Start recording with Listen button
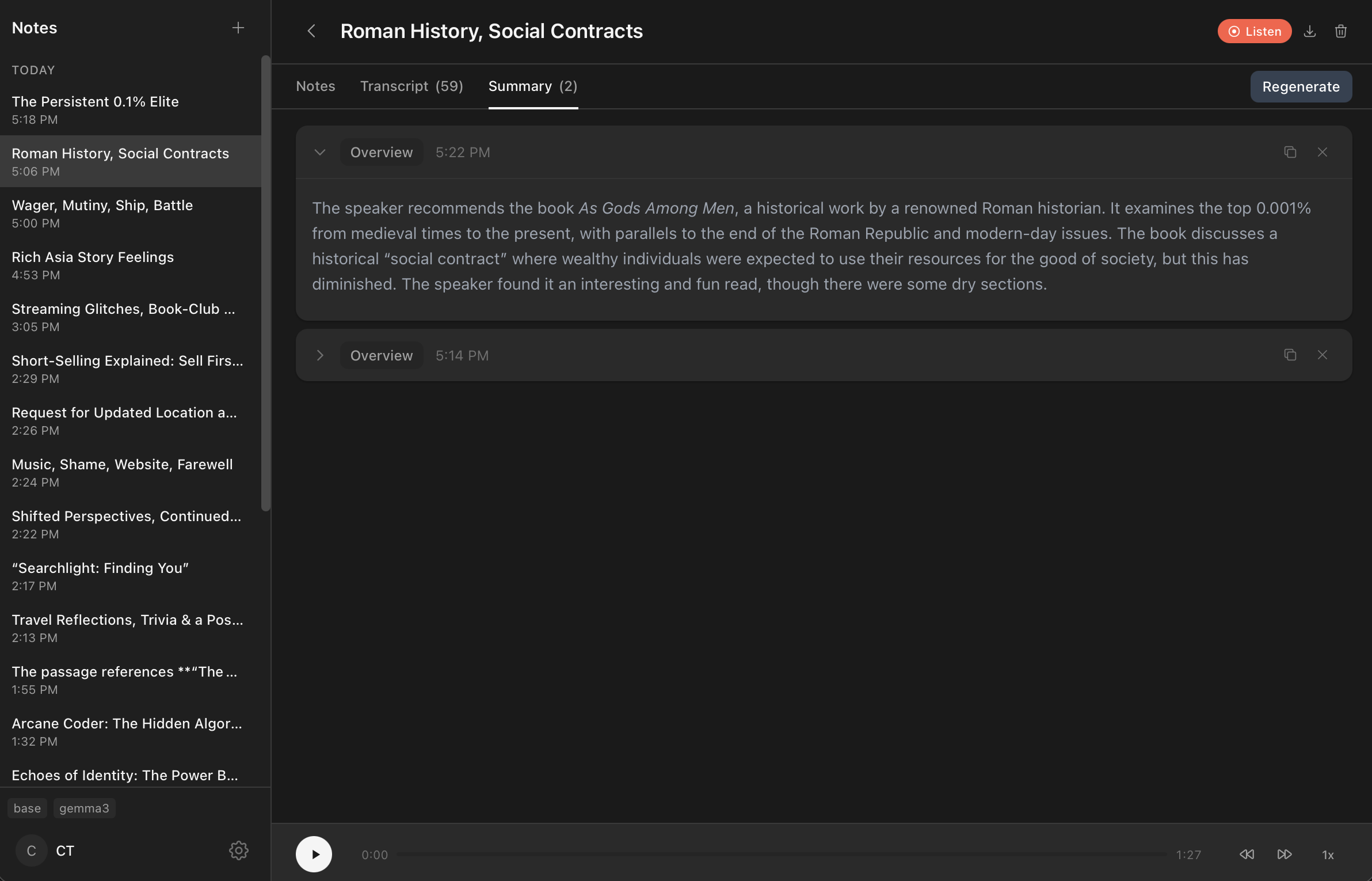The height and width of the screenshot is (881, 1372). click(1255, 31)
